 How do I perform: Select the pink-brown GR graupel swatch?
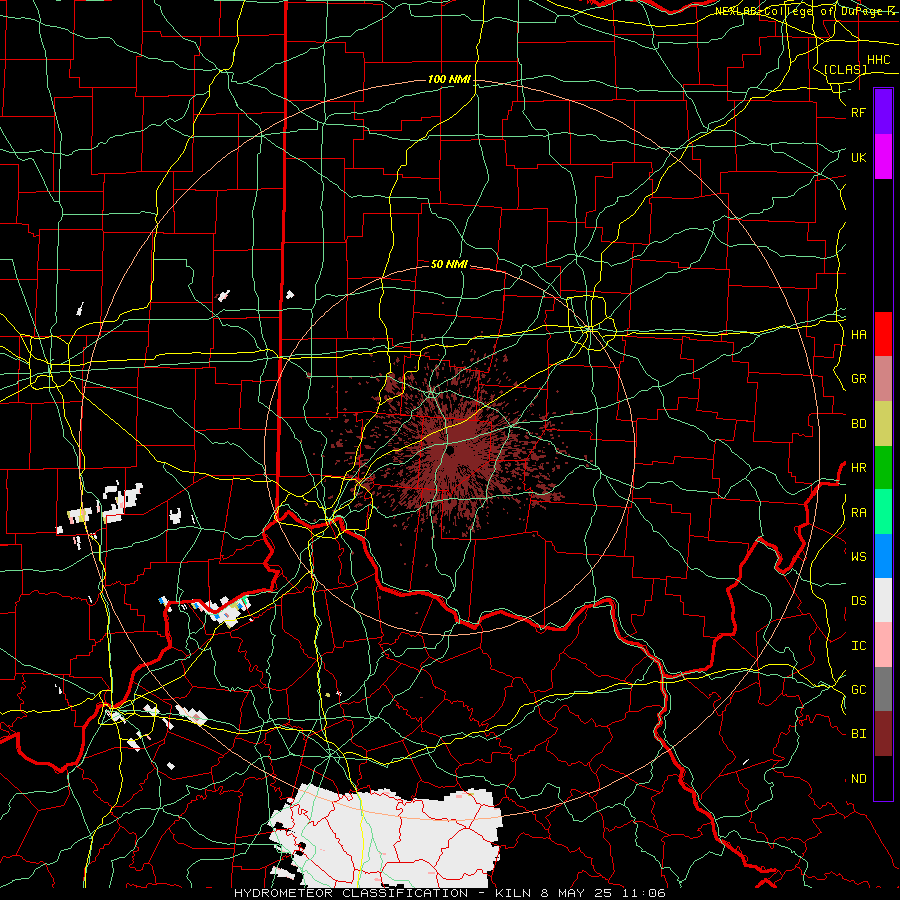pos(883,379)
